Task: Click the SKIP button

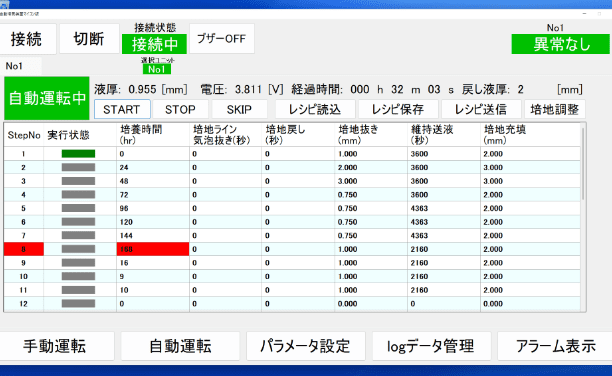Action: (x=239, y=109)
